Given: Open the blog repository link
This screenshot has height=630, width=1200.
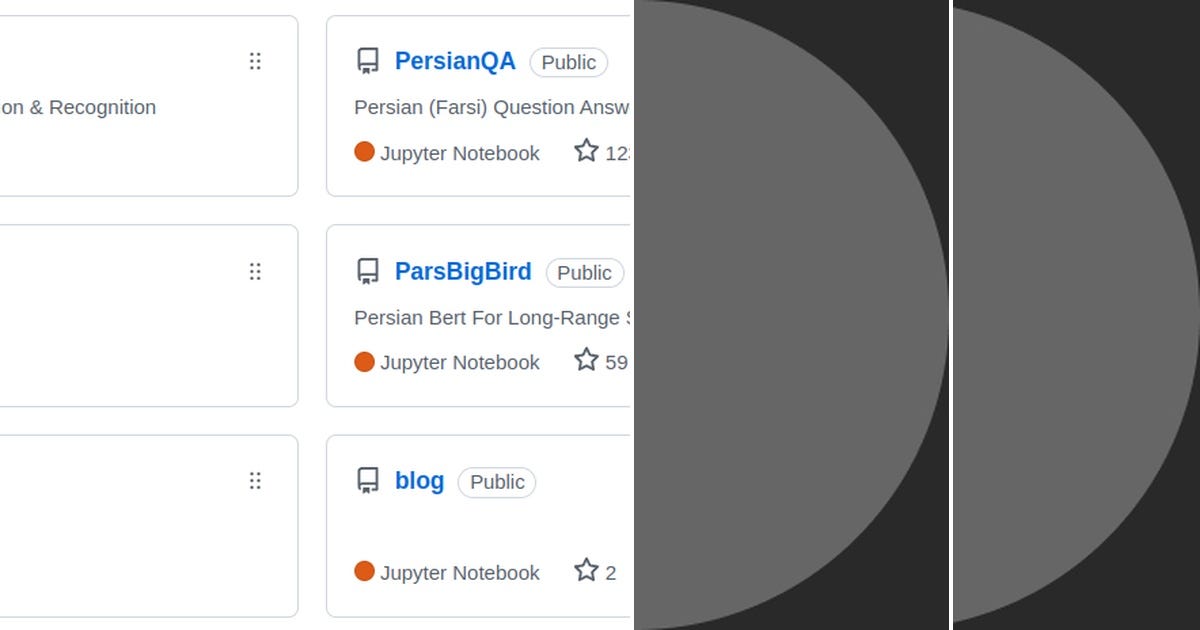Looking at the screenshot, I should 419,481.
